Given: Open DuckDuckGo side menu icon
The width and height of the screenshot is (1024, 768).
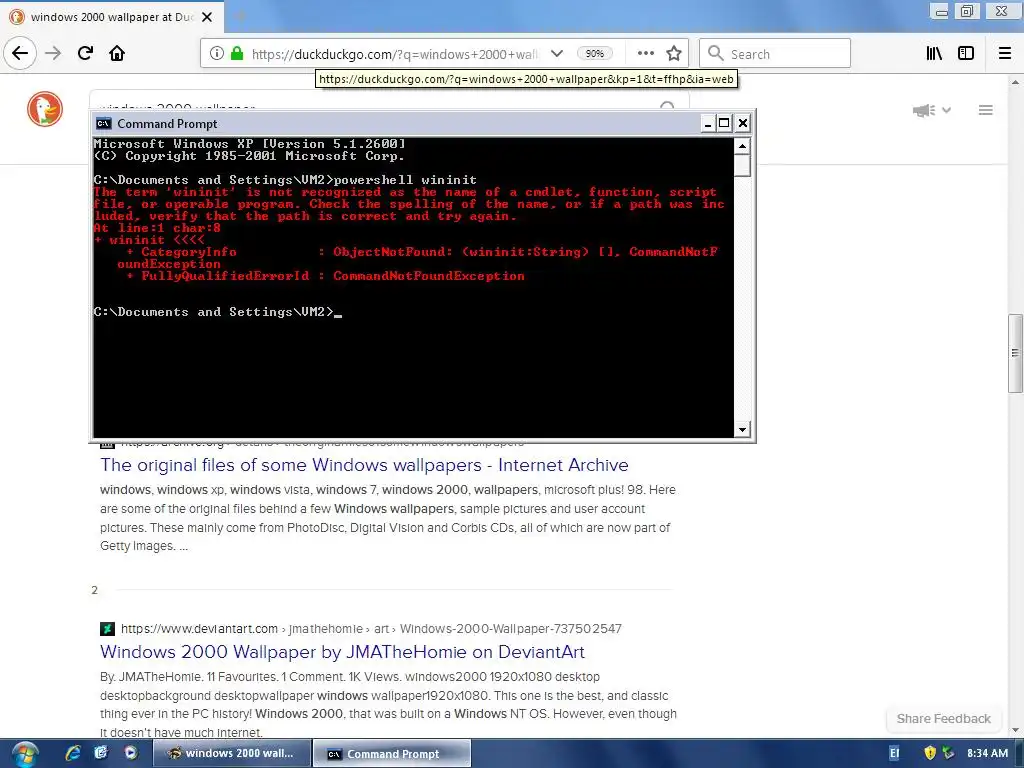Looking at the screenshot, I should pyautogui.click(x=985, y=110).
